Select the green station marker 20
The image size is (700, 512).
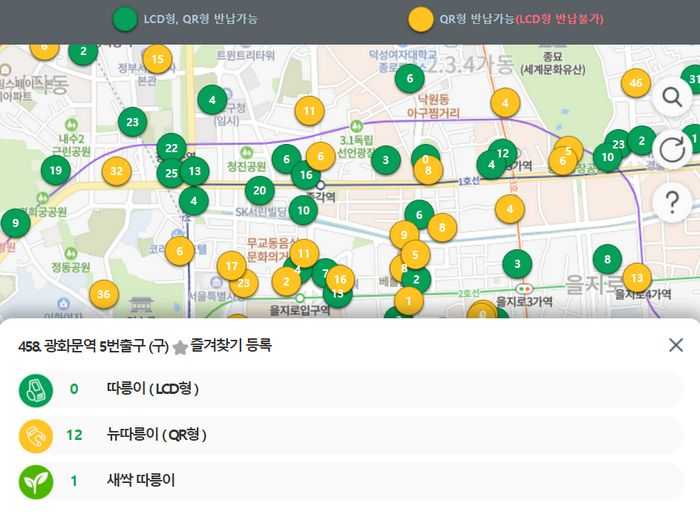pos(259,191)
